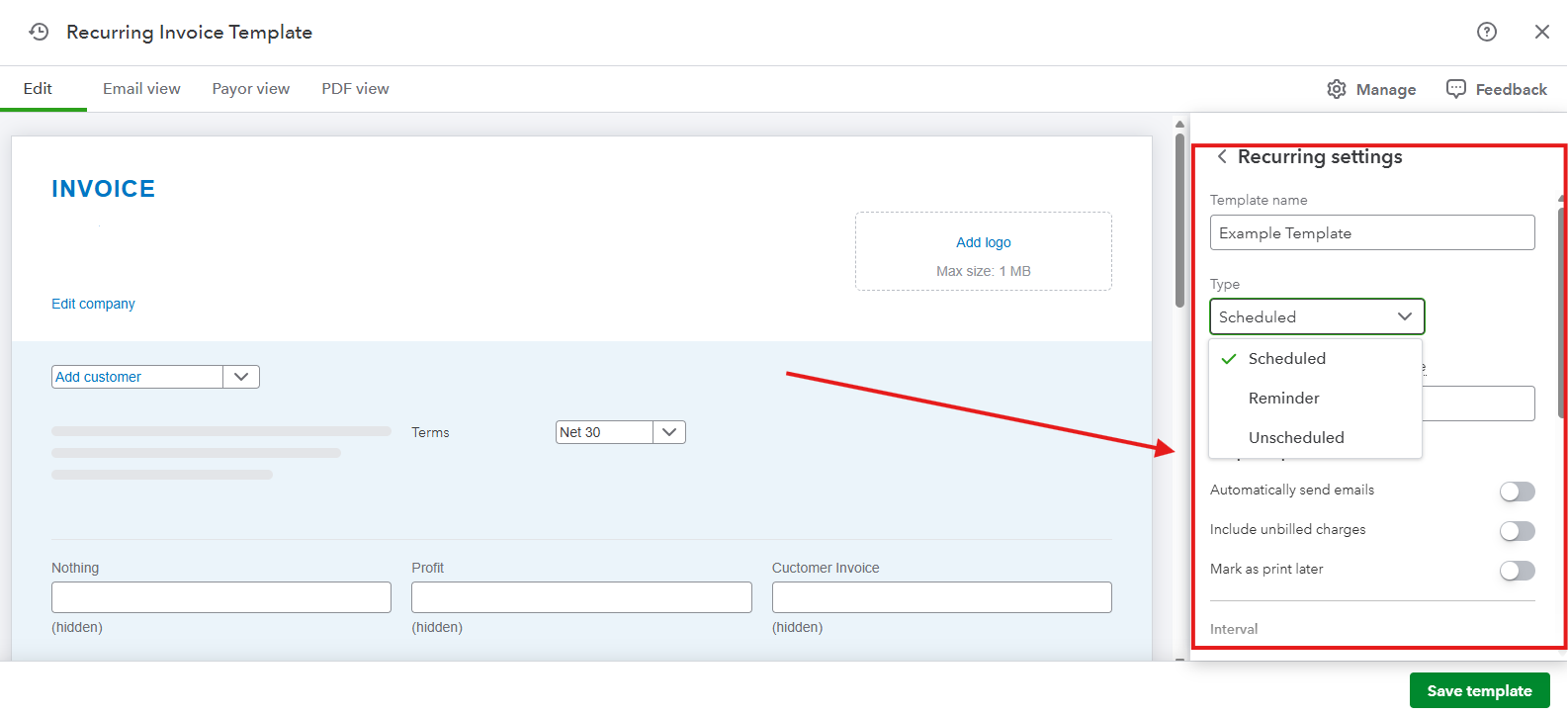
Task: Click the Manage gear icon
Action: [x=1337, y=89]
